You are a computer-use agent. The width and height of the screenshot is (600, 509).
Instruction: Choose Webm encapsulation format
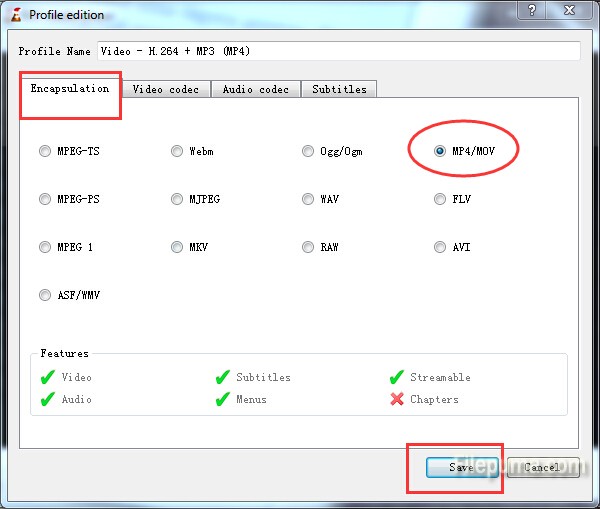tap(177, 151)
